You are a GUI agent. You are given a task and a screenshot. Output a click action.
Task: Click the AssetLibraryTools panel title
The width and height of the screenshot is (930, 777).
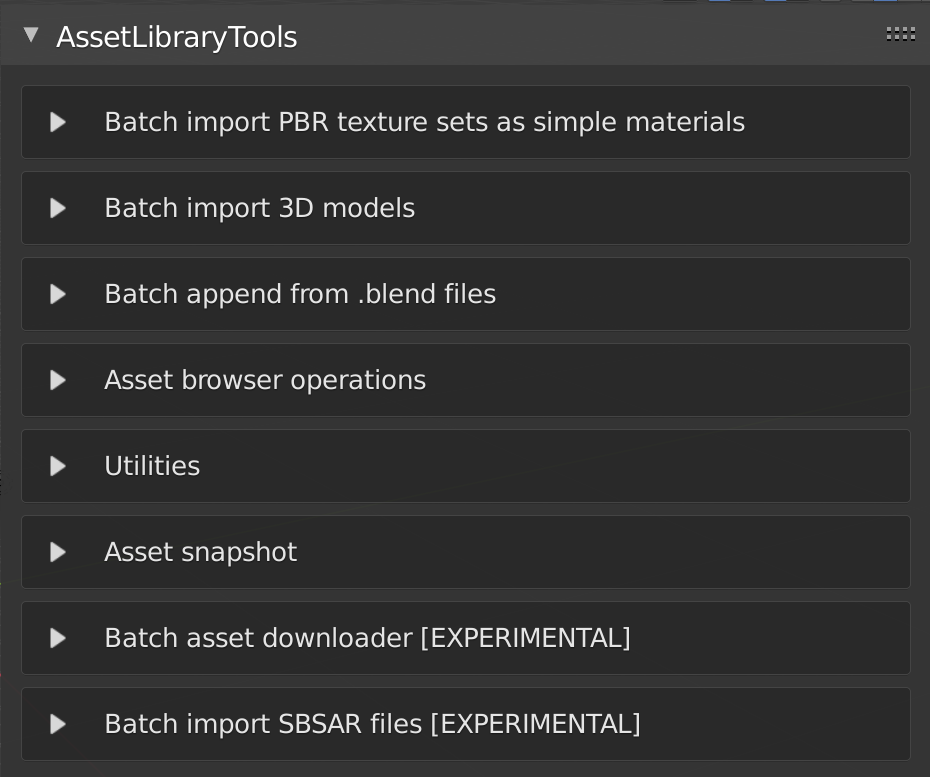click(176, 37)
